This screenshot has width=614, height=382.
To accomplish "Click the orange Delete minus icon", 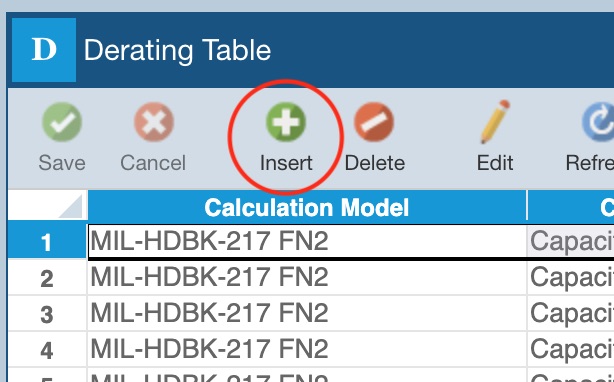I will click(374, 122).
